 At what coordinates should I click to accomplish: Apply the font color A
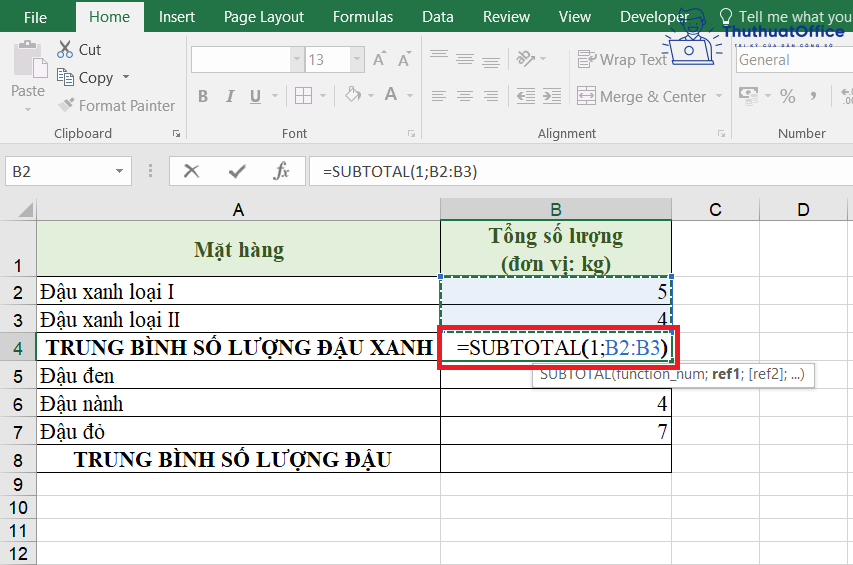(x=391, y=95)
